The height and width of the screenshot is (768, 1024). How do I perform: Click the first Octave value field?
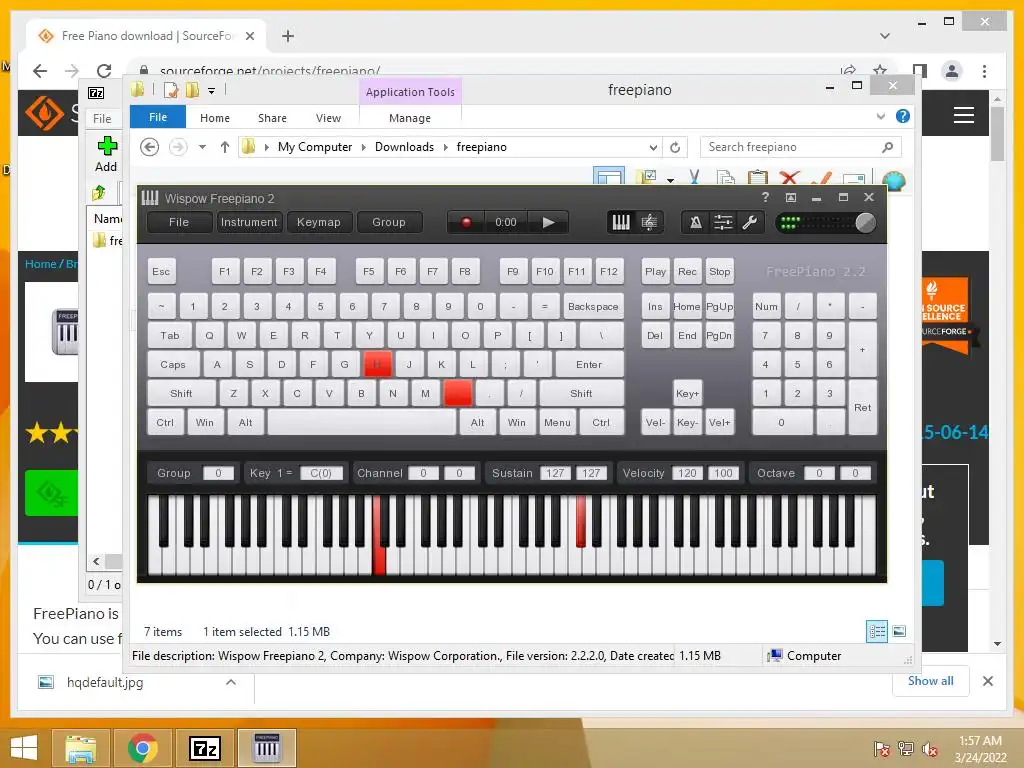click(x=819, y=473)
